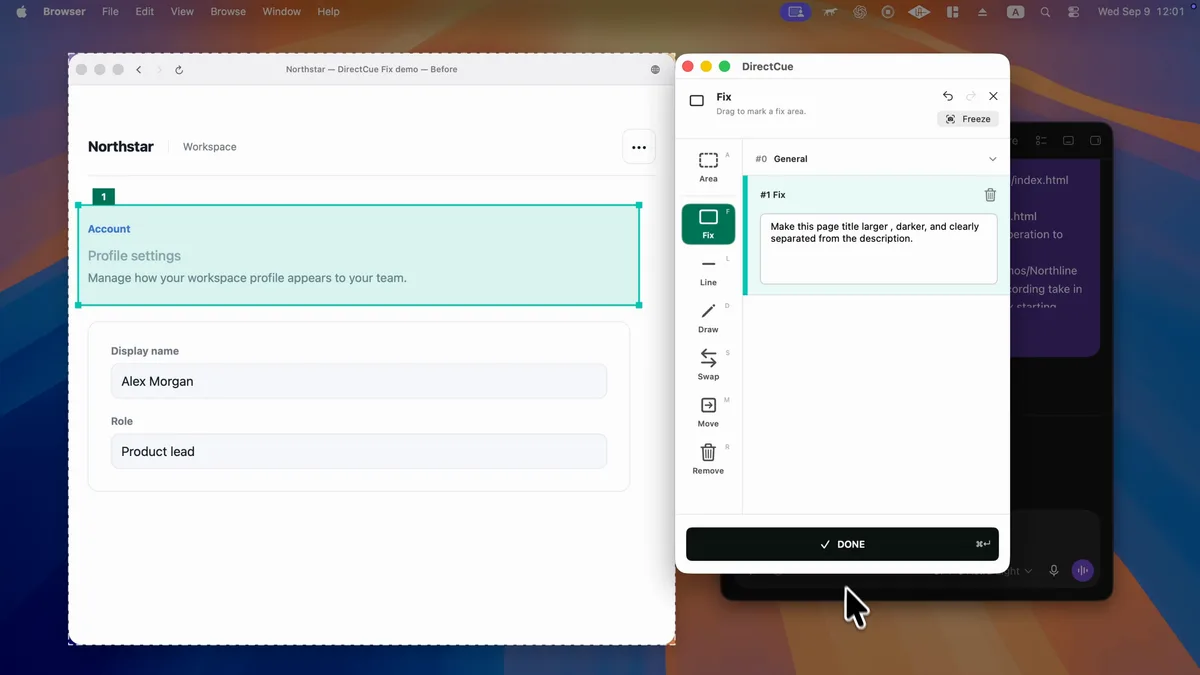Open Spotlight search in the menu bar
The height and width of the screenshot is (675, 1200).
point(1045,12)
